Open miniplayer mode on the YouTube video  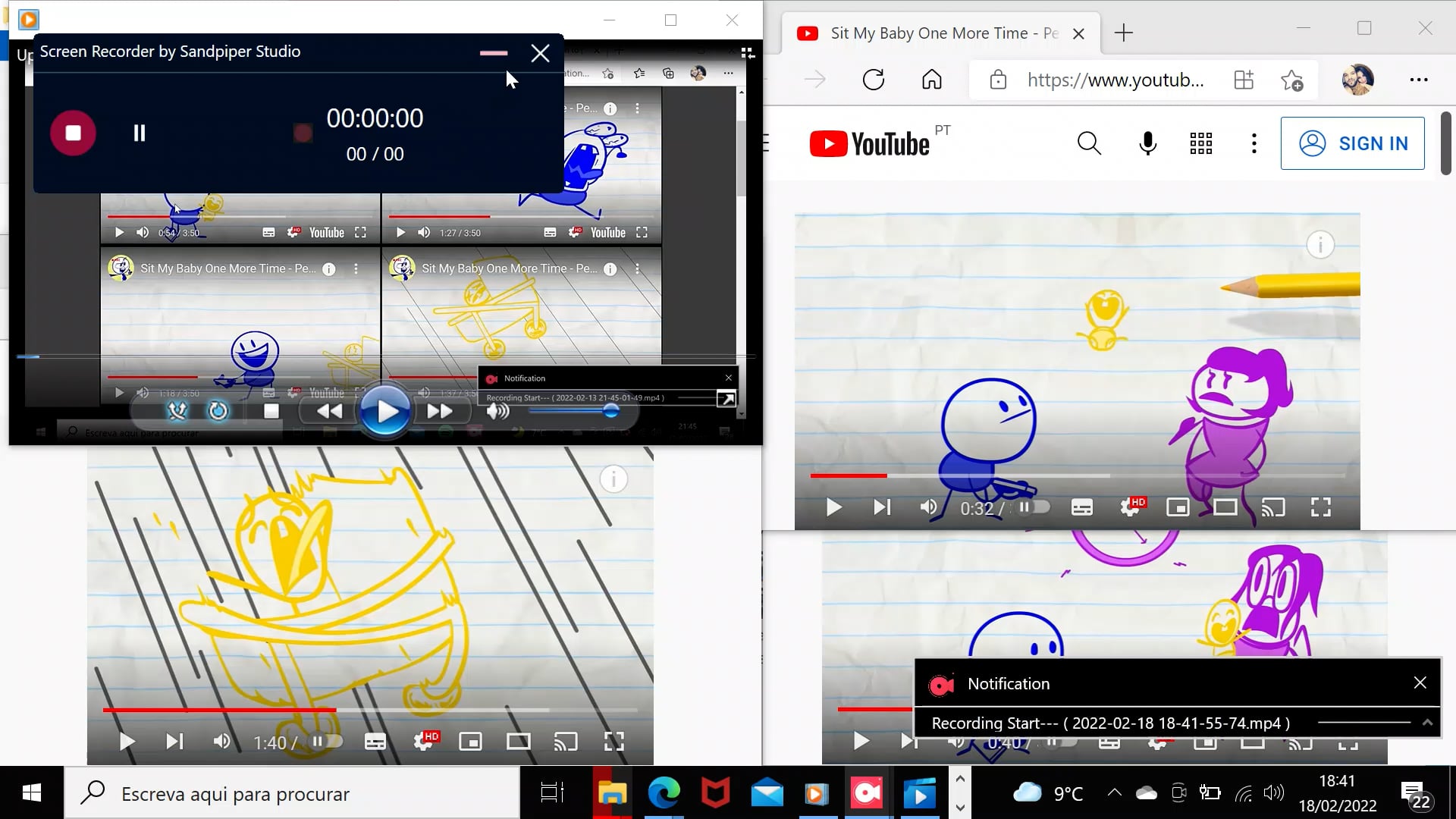(x=1178, y=507)
